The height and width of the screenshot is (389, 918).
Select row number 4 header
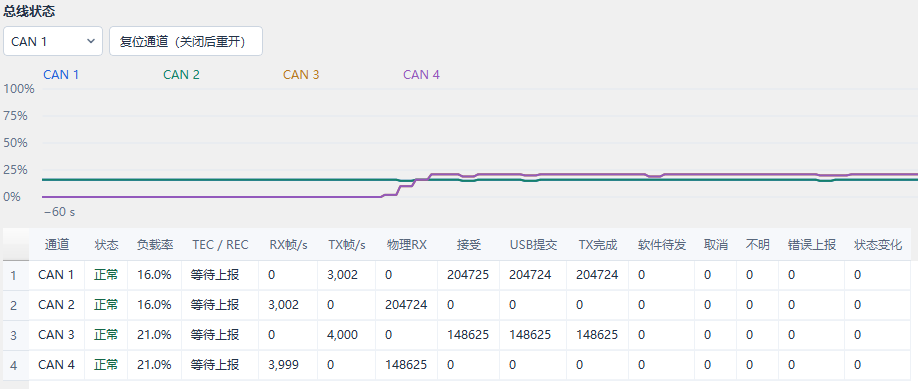pos(15,366)
